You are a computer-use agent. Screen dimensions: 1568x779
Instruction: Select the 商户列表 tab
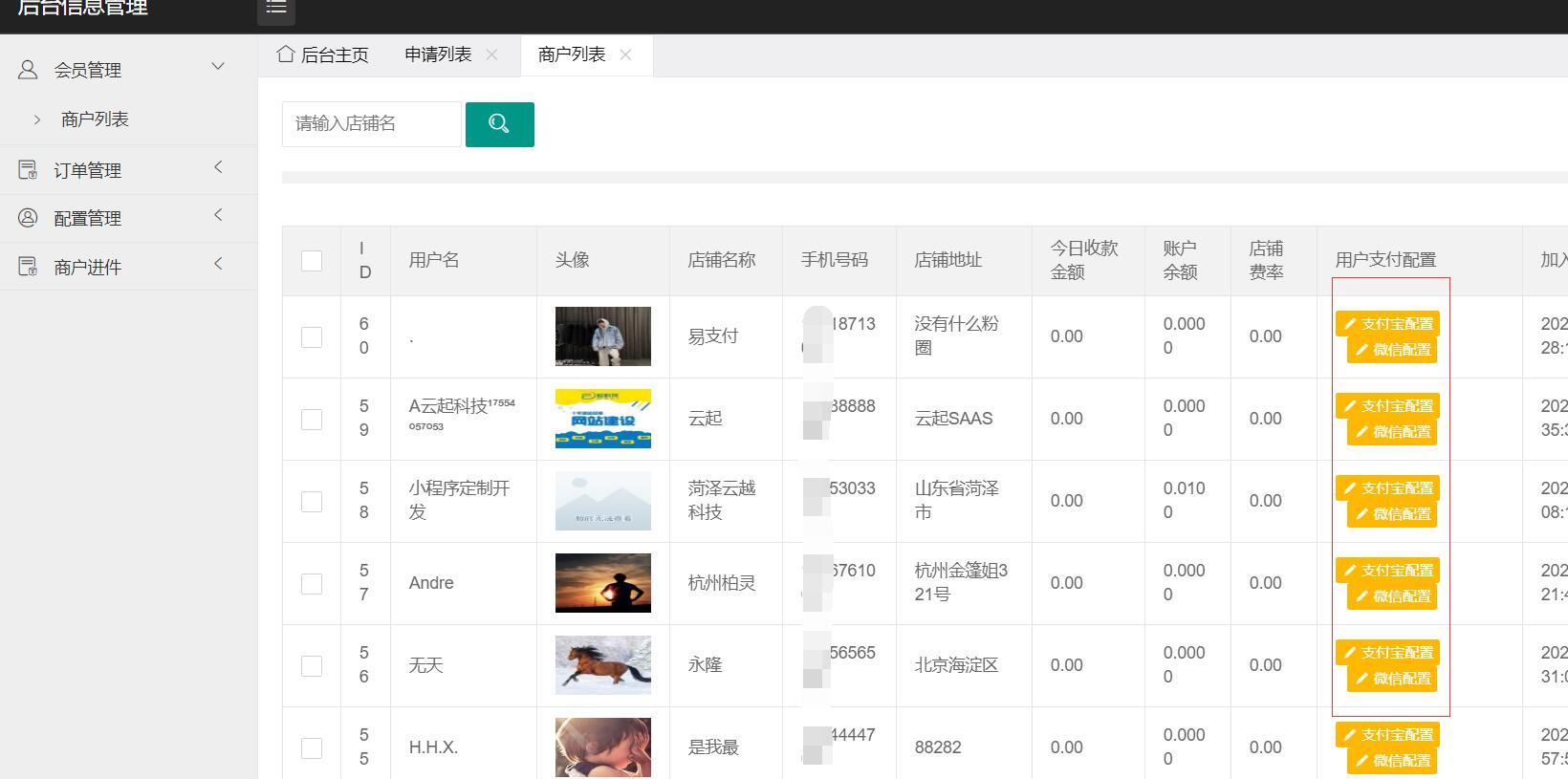(x=572, y=54)
